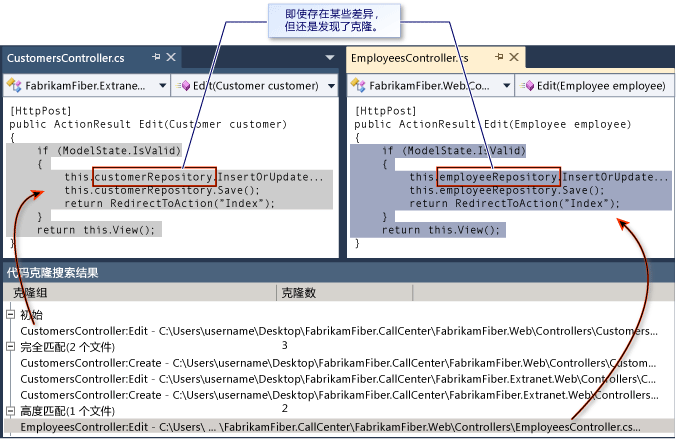Open FabrikamFiber.Extrane... class dropdown
The image size is (676, 439).
tap(163, 86)
